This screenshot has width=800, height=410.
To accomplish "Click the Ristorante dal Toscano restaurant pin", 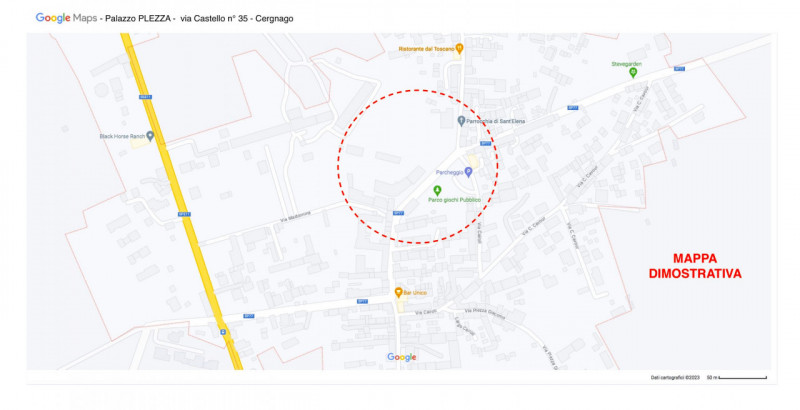I will click(459, 49).
